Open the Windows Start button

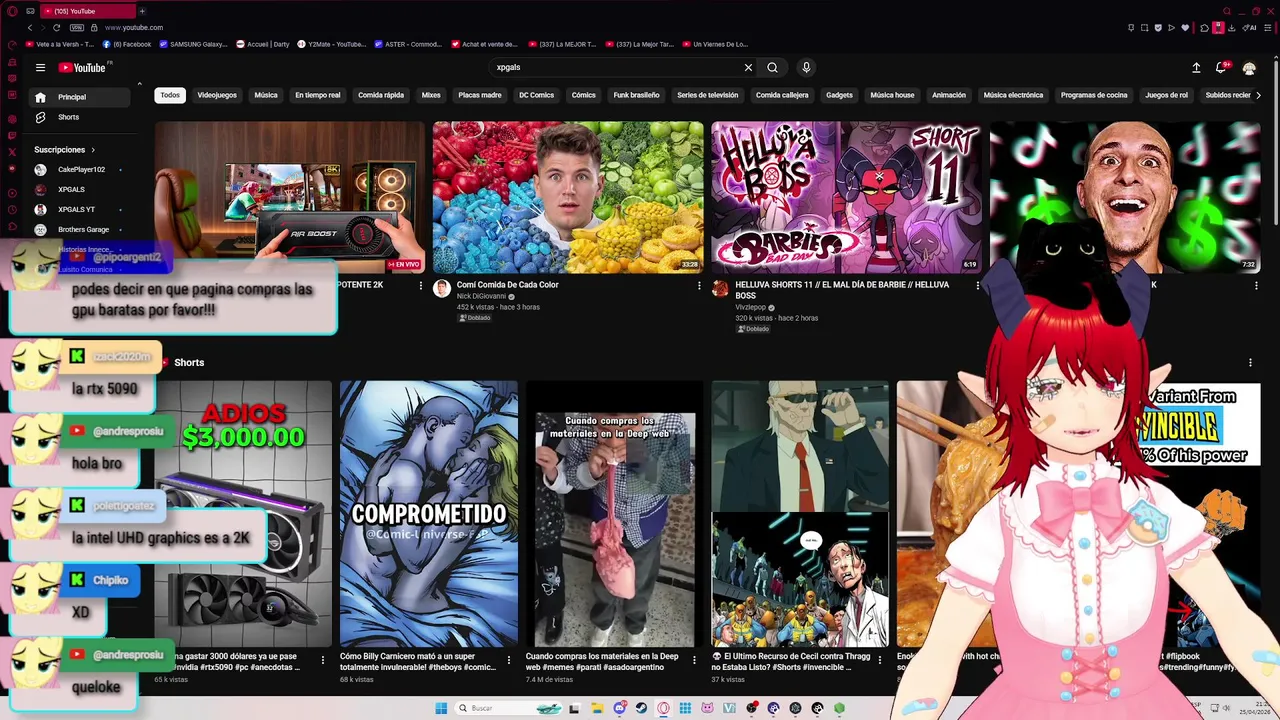tap(441, 708)
